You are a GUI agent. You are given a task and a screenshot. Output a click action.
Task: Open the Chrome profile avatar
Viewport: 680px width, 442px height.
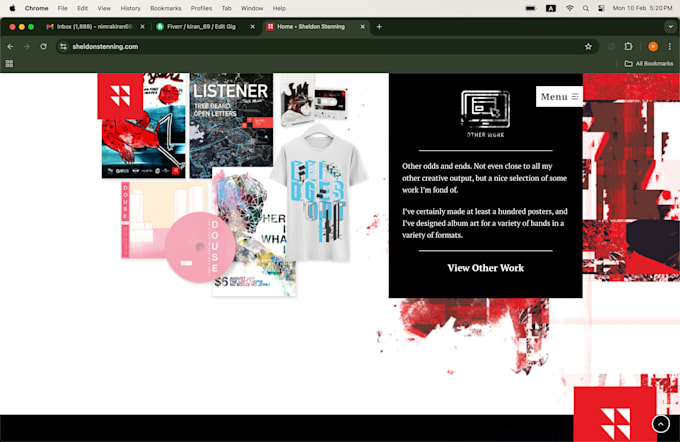click(653, 46)
